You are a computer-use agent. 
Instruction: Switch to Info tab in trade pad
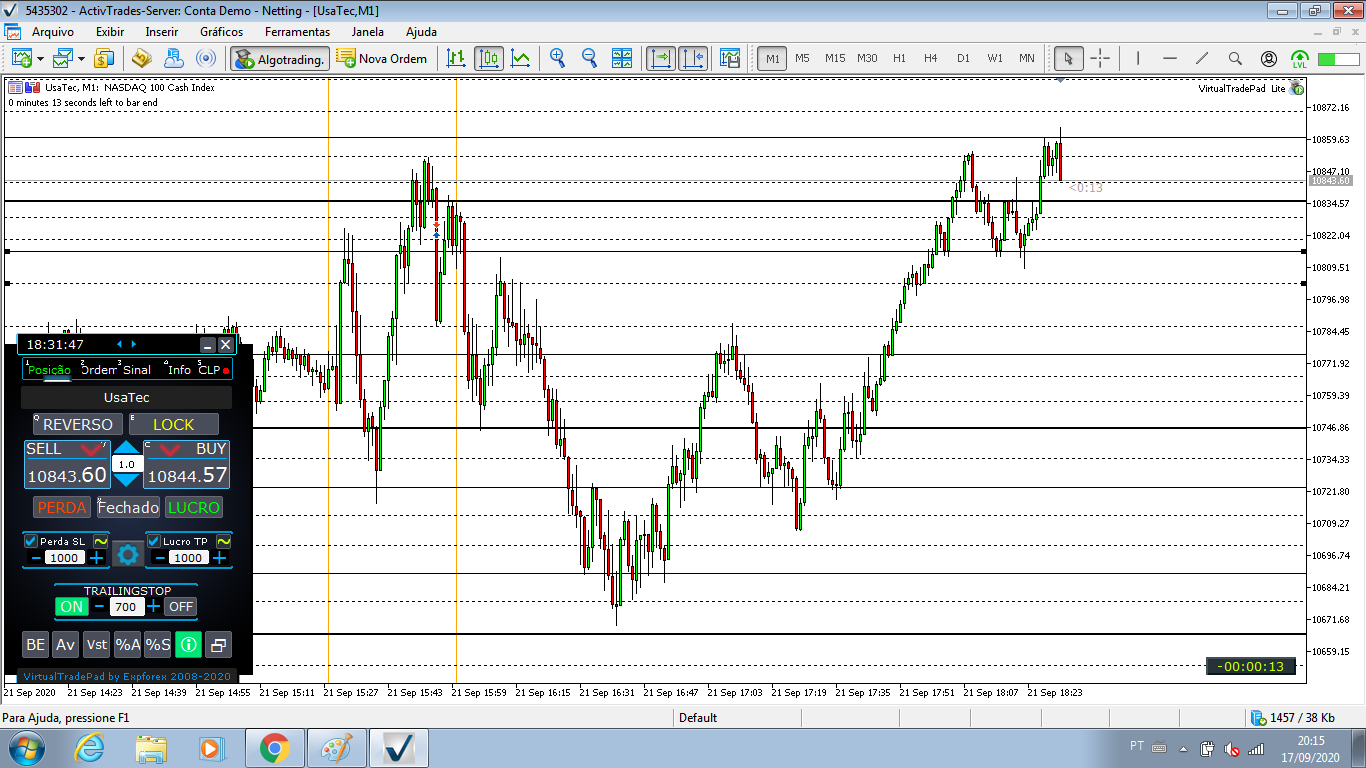pyautogui.click(x=179, y=370)
